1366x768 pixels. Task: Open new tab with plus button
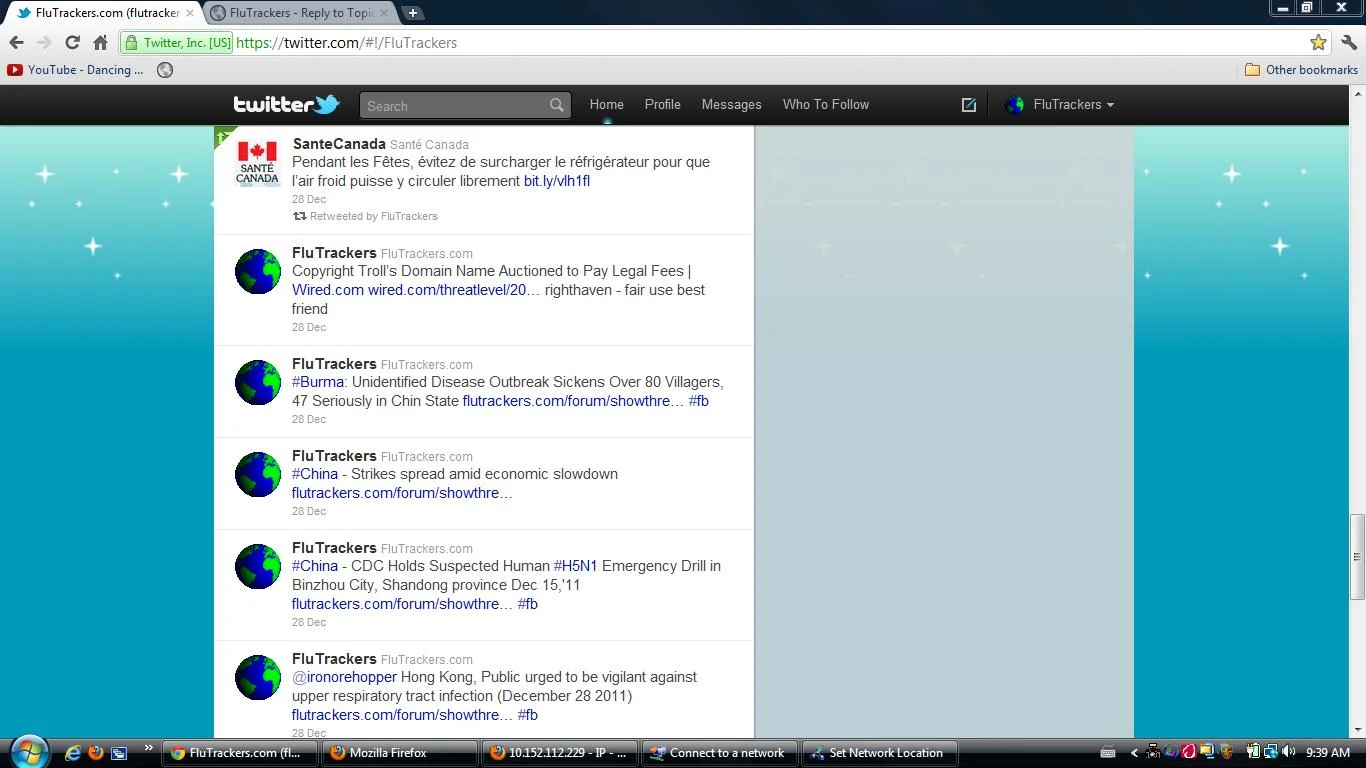tap(412, 13)
